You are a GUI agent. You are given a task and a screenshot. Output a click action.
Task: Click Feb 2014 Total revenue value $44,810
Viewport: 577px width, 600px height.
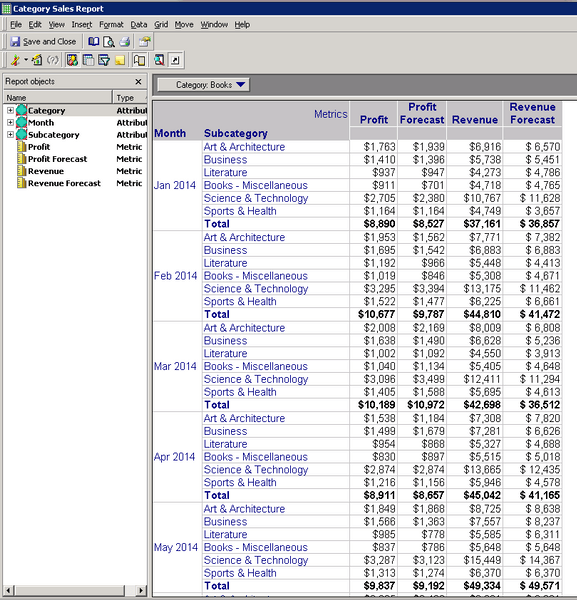click(x=482, y=315)
